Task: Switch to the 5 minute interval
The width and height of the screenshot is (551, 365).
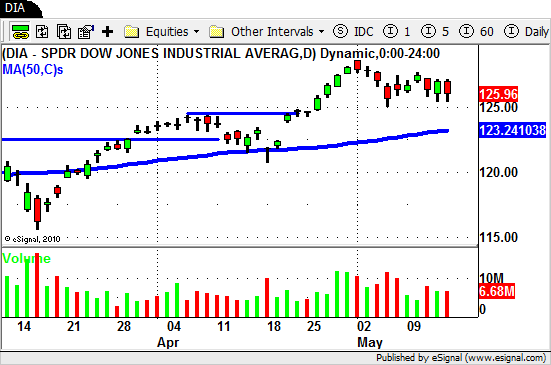Action: 445,32
